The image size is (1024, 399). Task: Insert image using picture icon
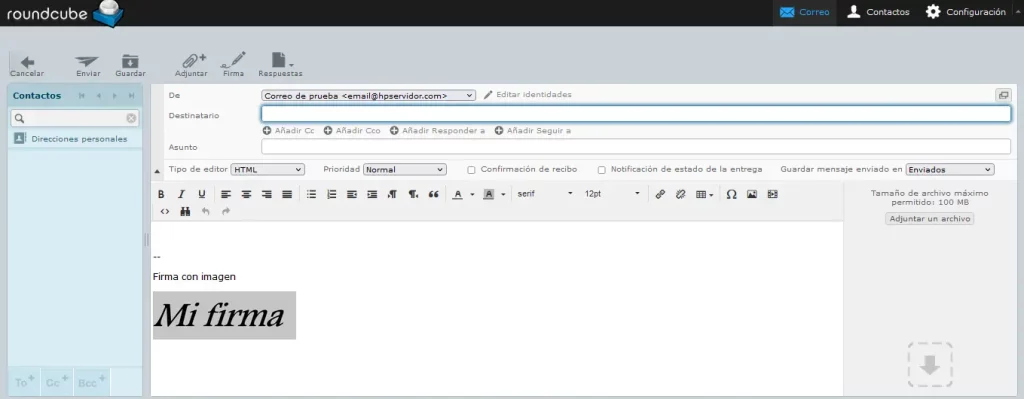[x=752, y=194]
